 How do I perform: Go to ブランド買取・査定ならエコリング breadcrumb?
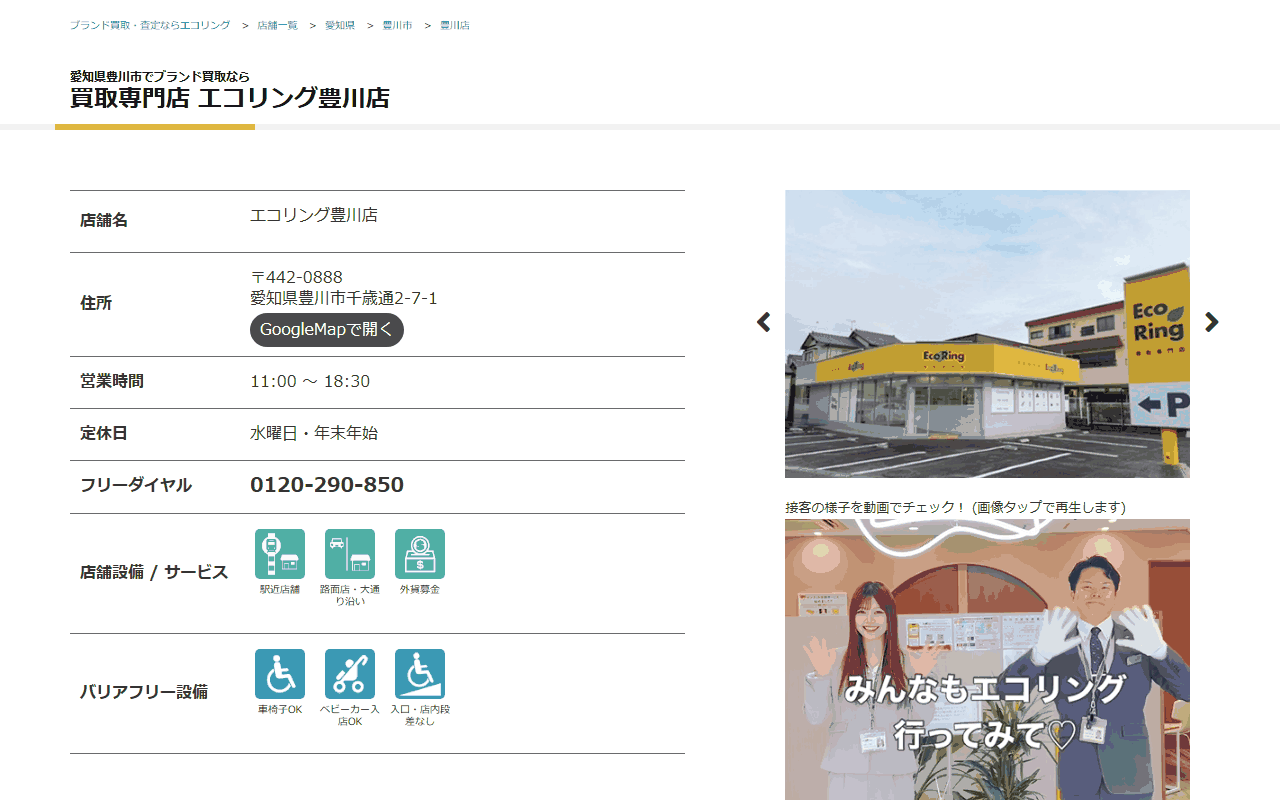pyautogui.click(x=150, y=25)
